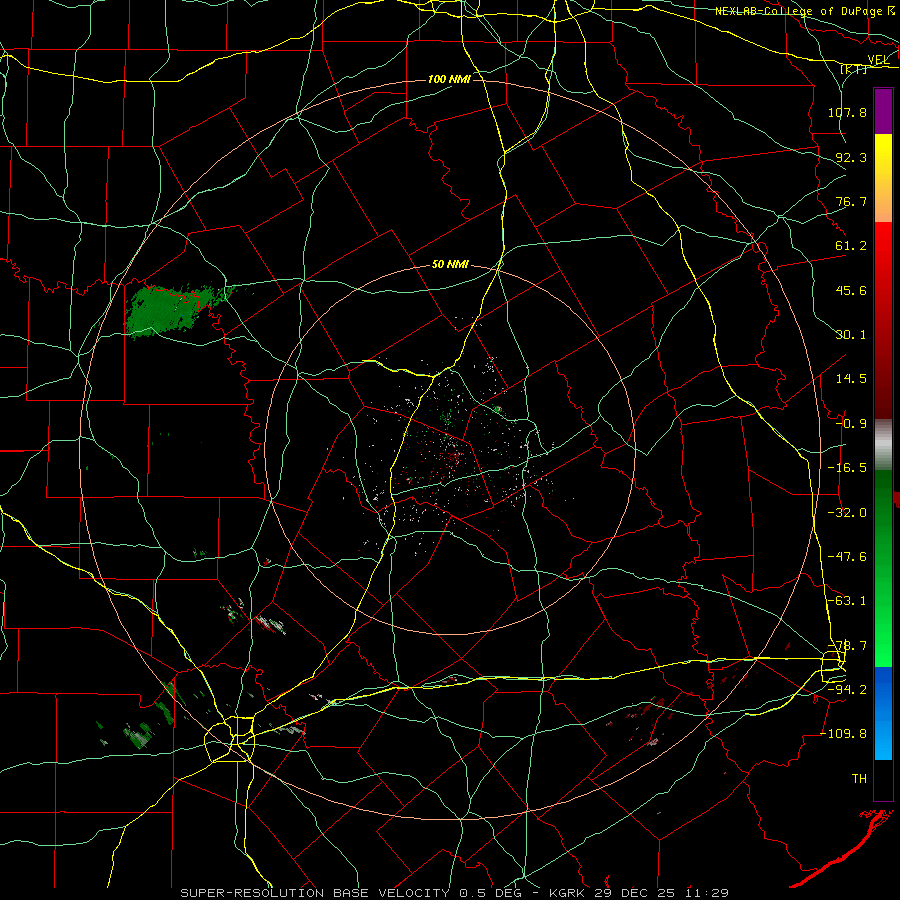Image resolution: width=900 pixels, height=900 pixels.
Task: Pick the red segment of velocity color bar
Action: tap(883, 320)
